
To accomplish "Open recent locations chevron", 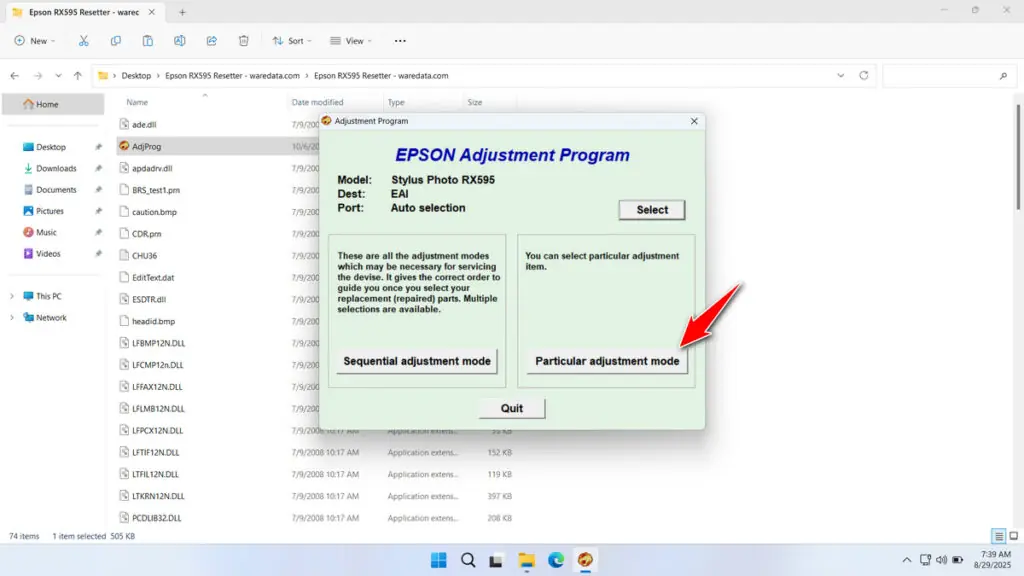I will pyautogui.click(x=58, y=76).
